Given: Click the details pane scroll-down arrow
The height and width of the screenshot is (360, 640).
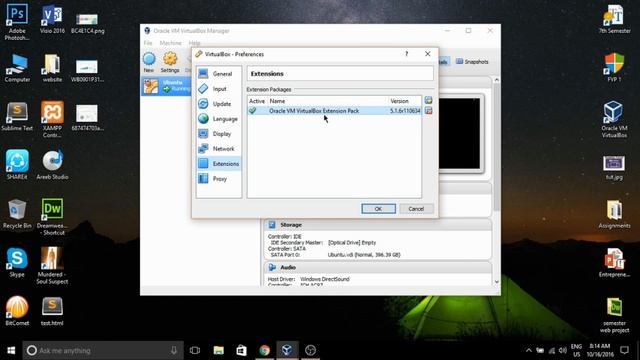Looking at the screenshot, I should 496,282.
